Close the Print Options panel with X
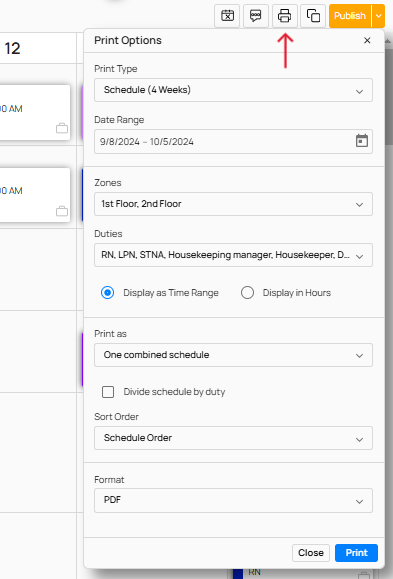 pyautogui.click(x=367, y=40)
